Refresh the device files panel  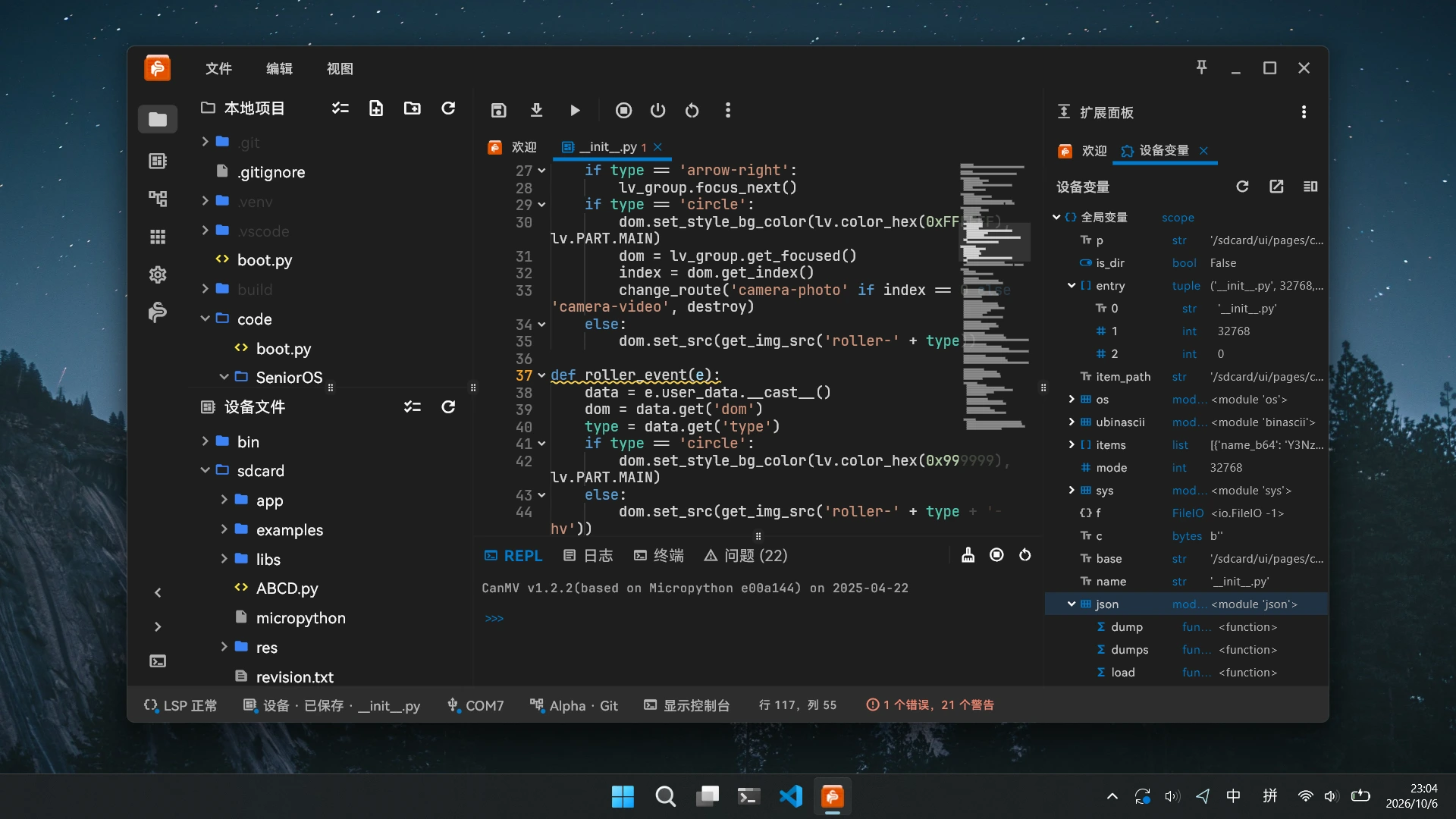[448, 407]
